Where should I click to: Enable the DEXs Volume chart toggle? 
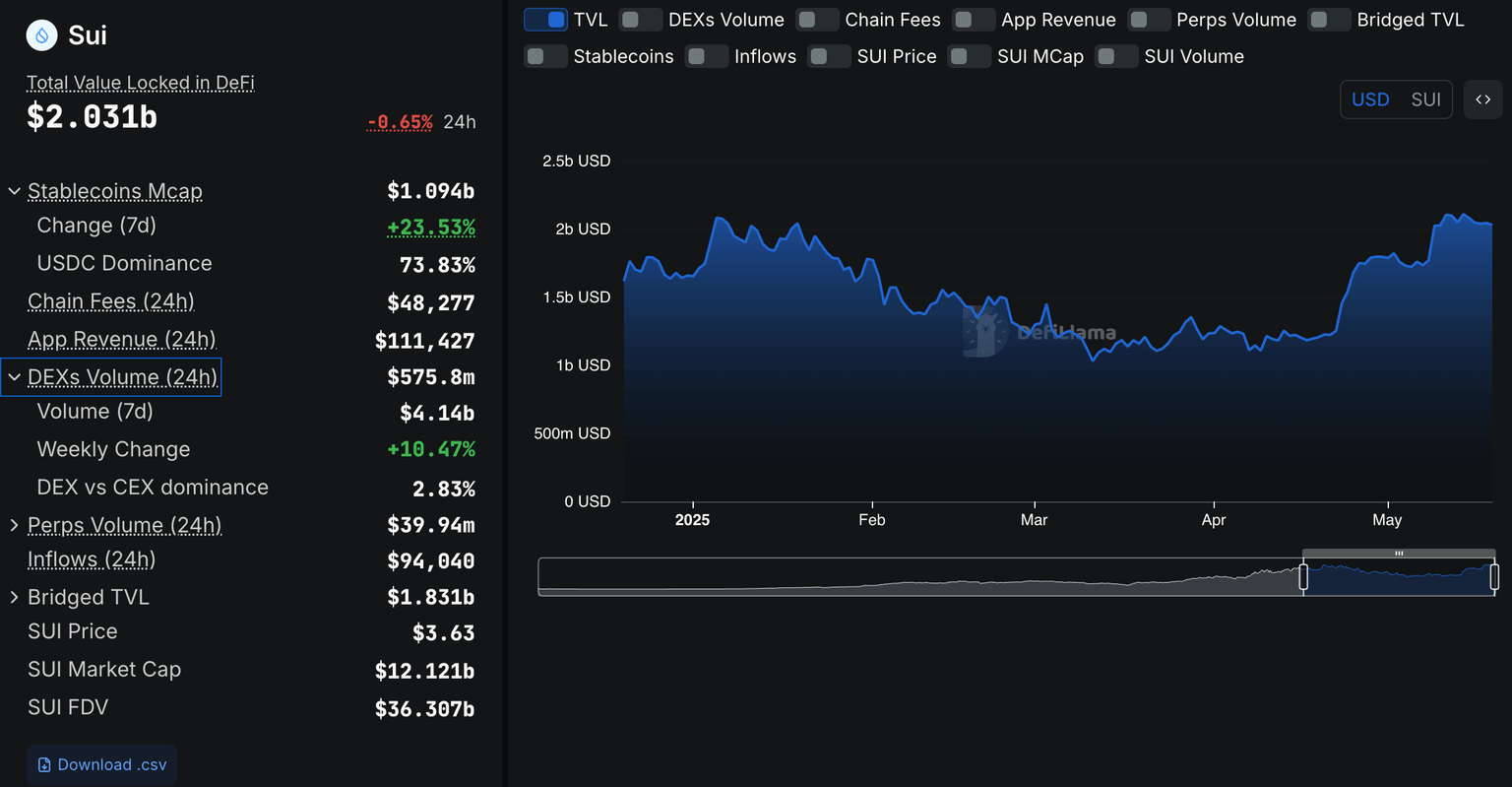[x=641, y=20]
